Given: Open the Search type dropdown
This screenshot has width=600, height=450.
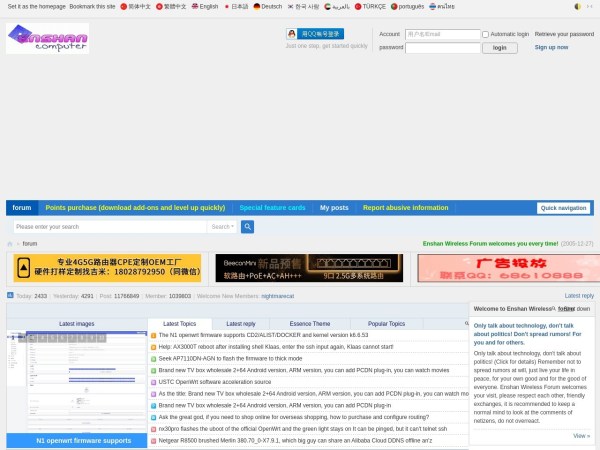Looking at the screenshot, I should [x=223, y=227].
